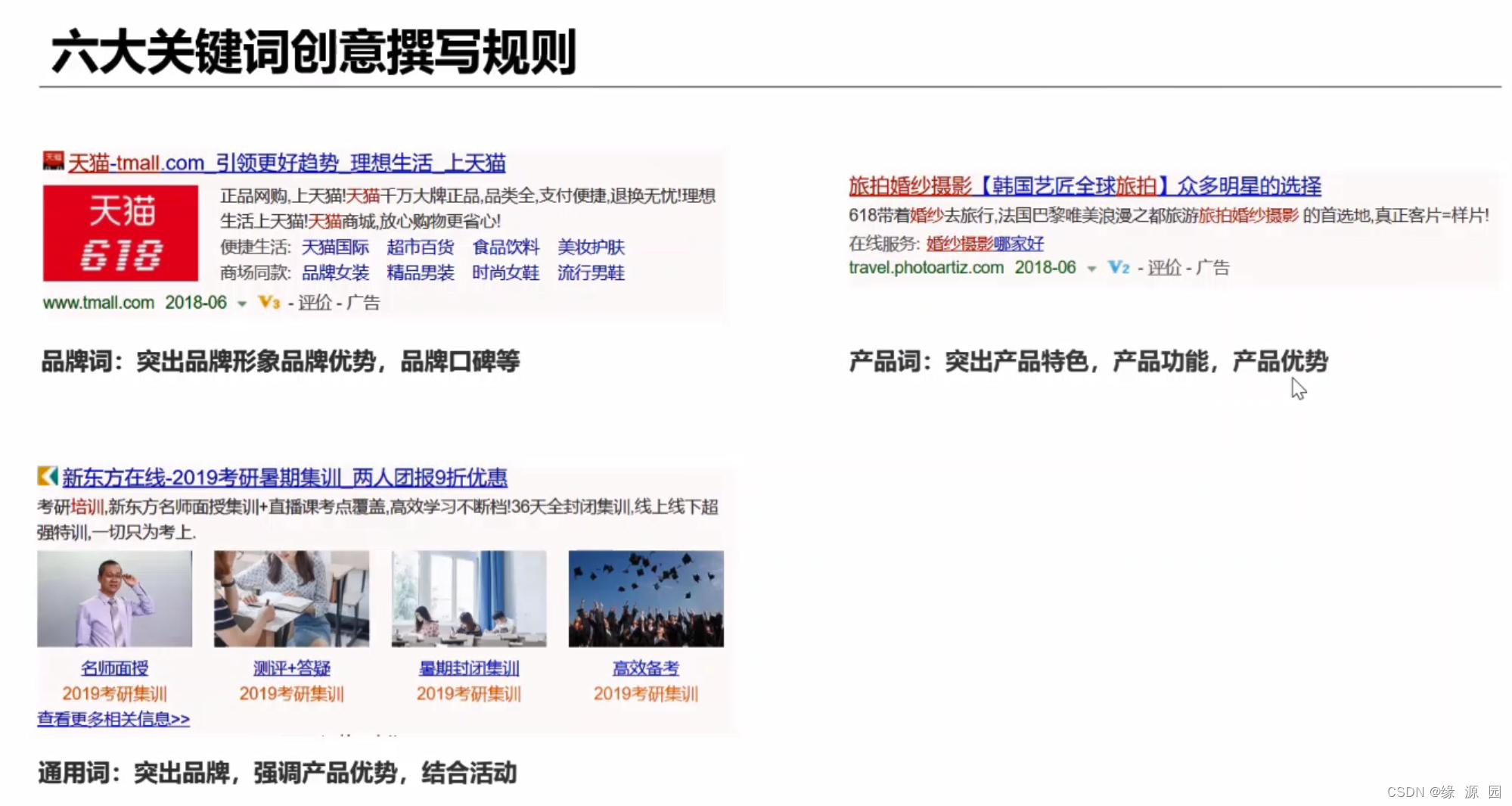Click the 2019考研集训 caption under 测评+答疑

[x=292, y=693]
